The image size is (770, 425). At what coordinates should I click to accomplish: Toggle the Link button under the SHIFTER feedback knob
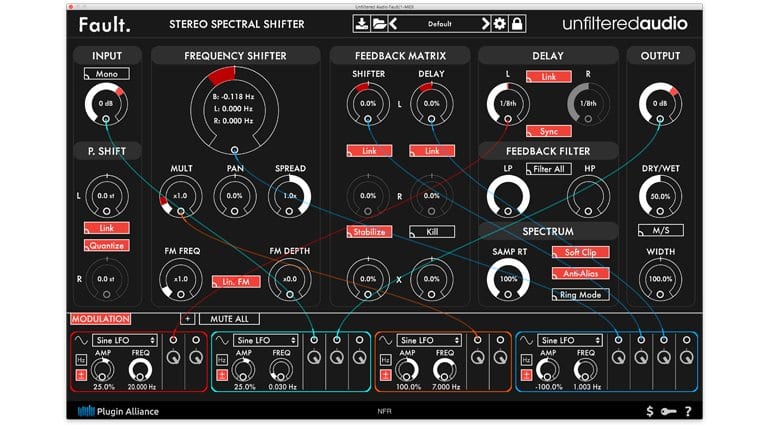pyautogui.click(x=369, y=151)
